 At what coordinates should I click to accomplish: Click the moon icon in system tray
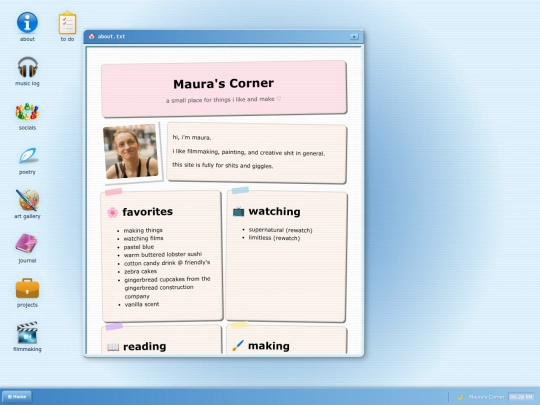coord(460,397)
